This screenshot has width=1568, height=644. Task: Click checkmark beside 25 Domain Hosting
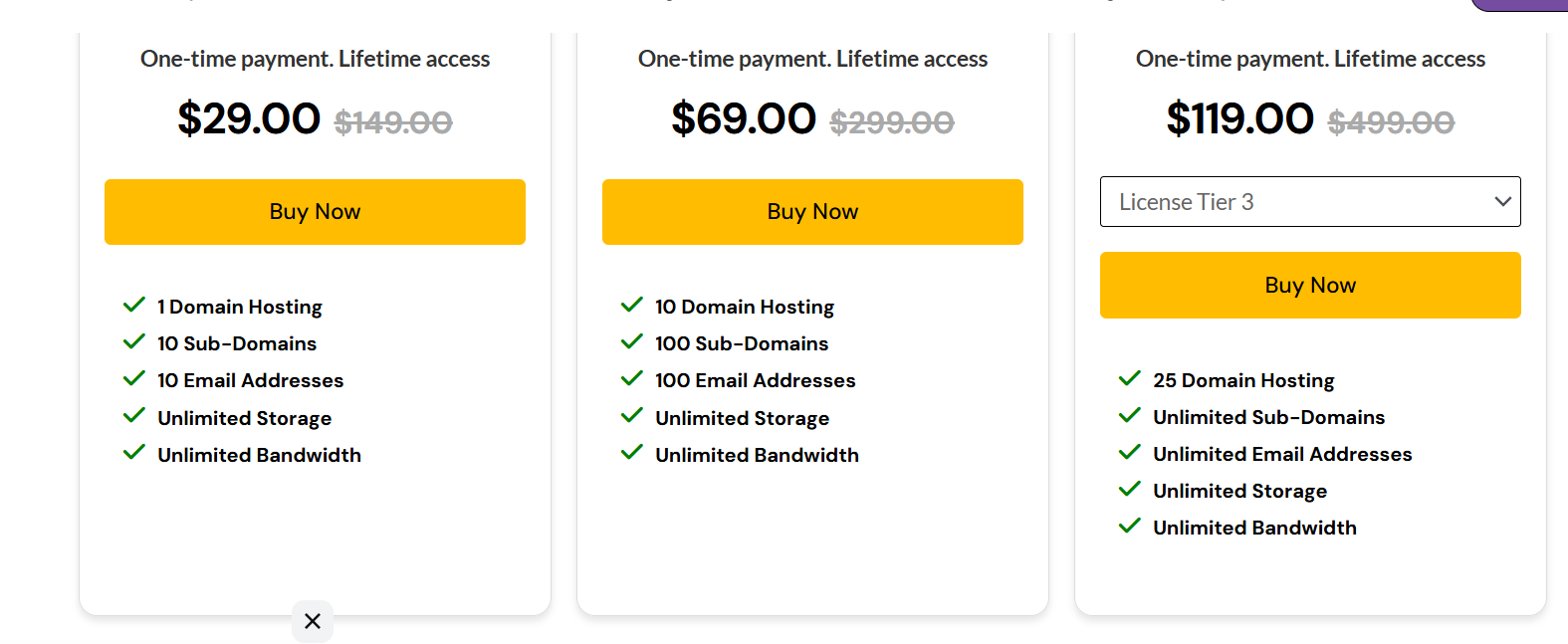point(1130,379)
